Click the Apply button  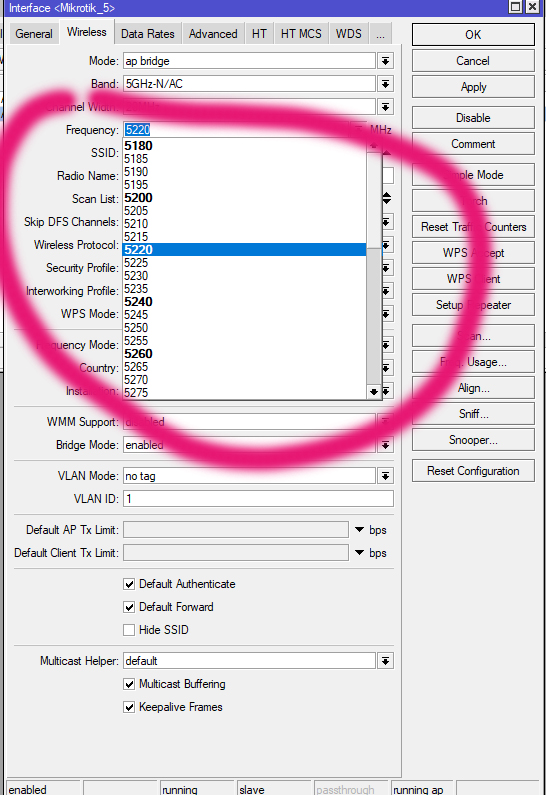(473, 87)
